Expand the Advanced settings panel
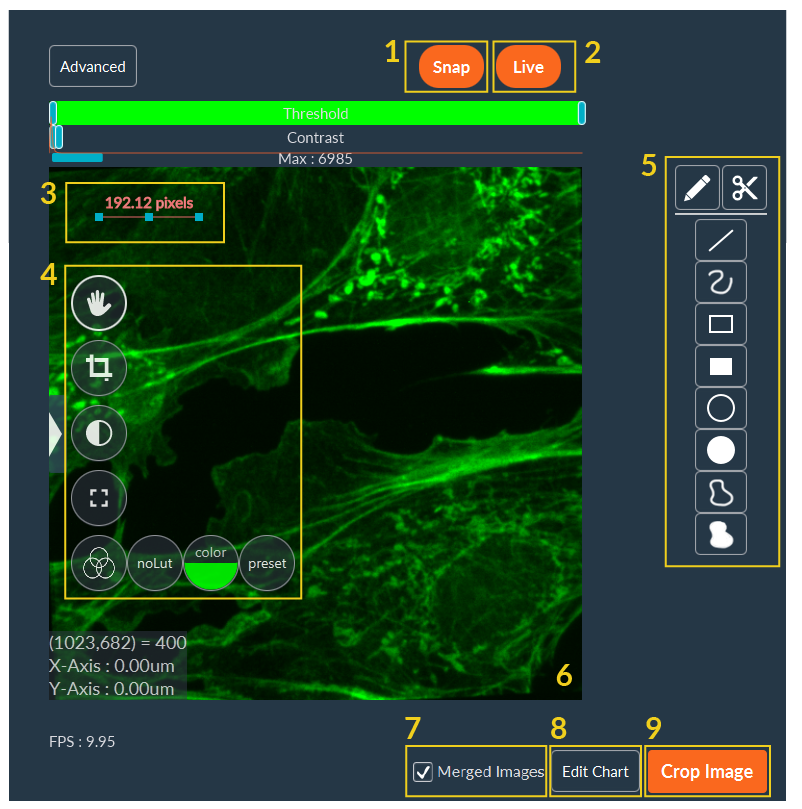Viewport: 802px width, 809px height. [92, 66]
